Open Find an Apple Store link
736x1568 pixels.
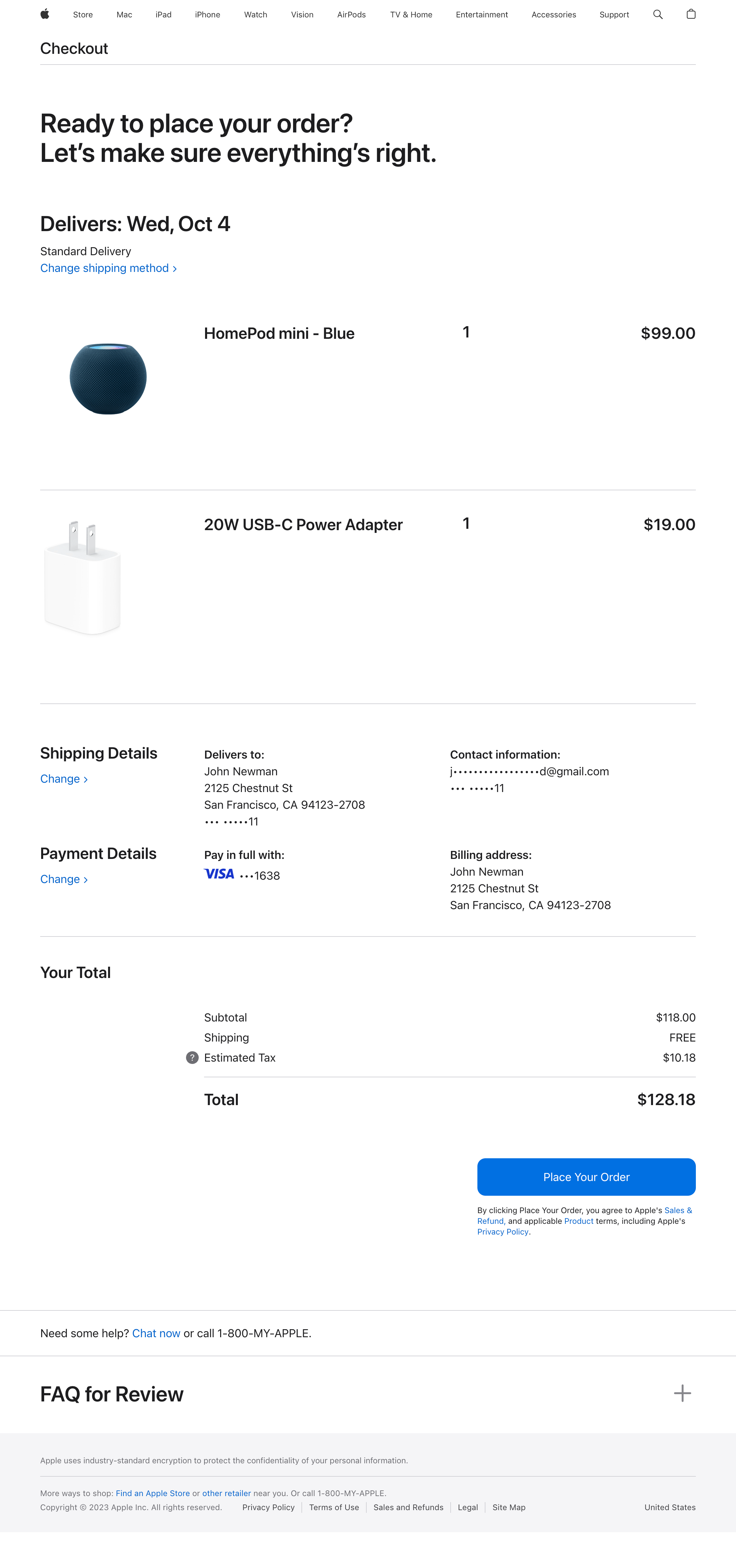coord(152,1493)
